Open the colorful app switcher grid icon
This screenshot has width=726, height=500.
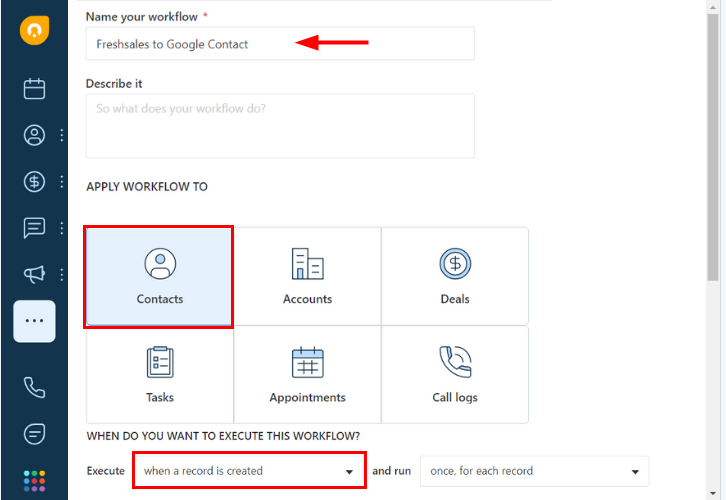[x=34, y=481]
